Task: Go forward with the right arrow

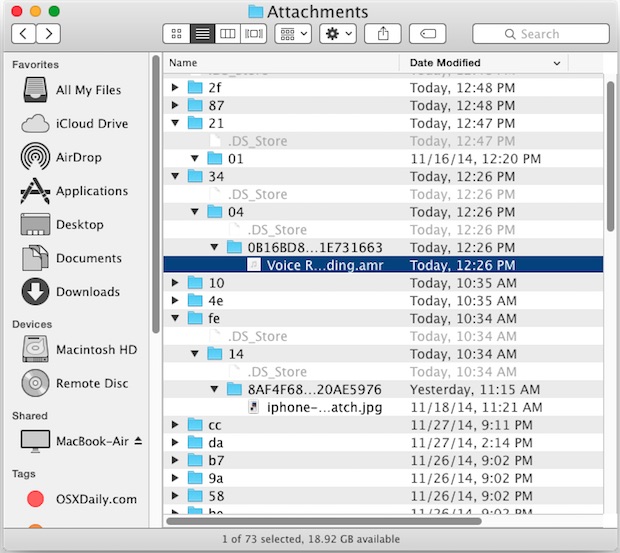Action: point(48,34)
